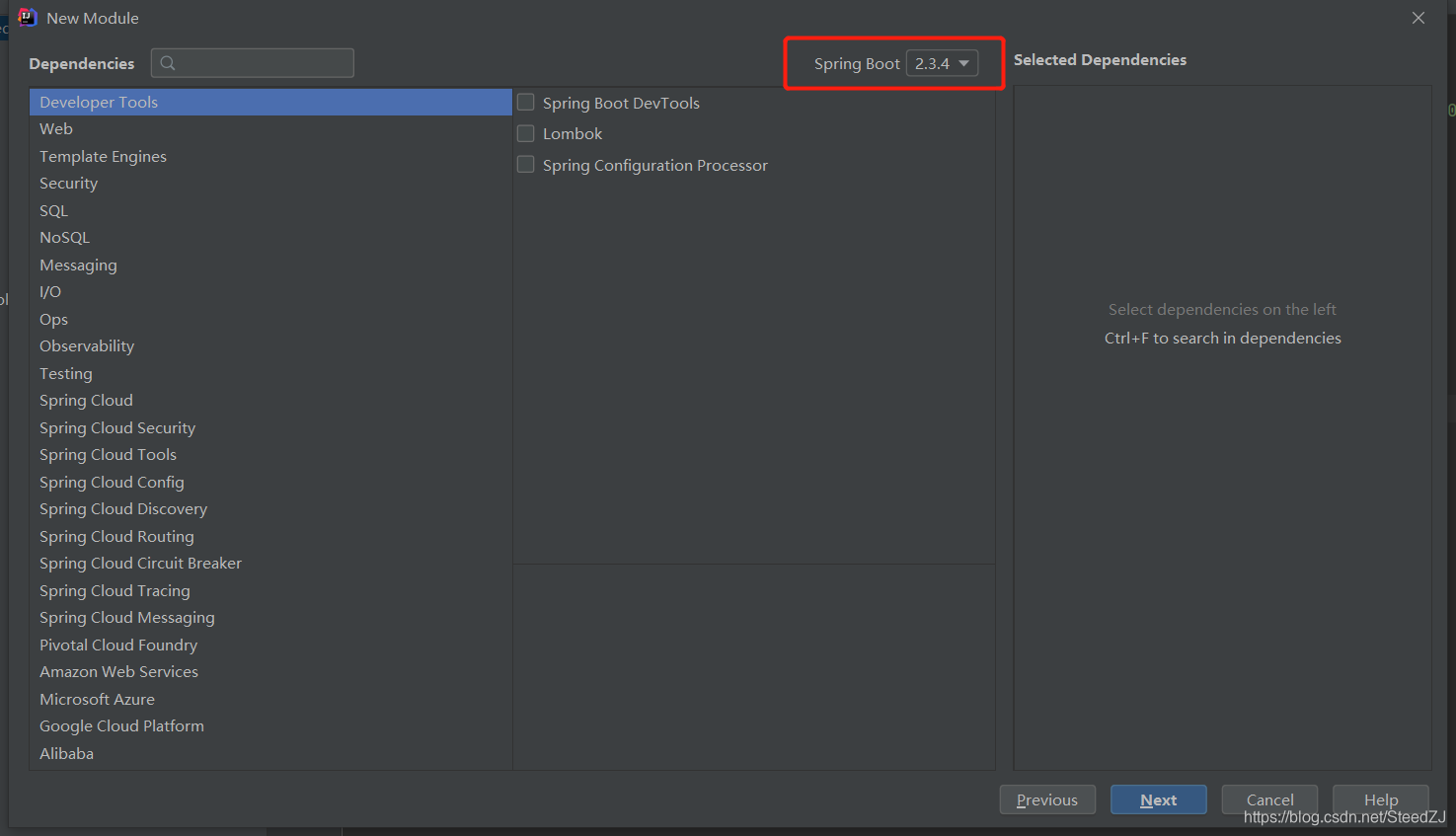Open Spring Cloud Security category
The image size is (1456, 836).
click(270, 428)
